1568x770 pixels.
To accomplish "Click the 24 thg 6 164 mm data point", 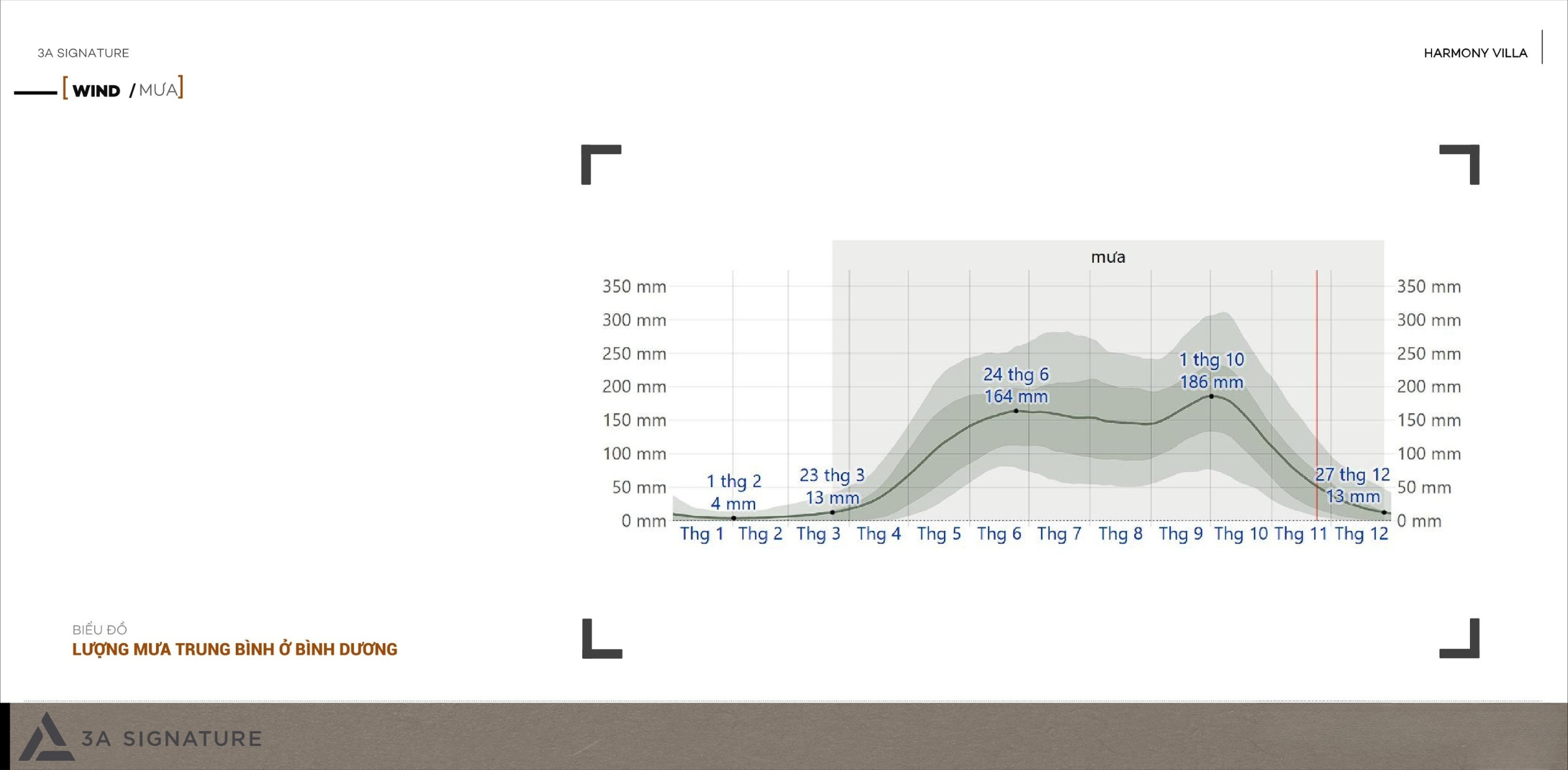I will pos(1016,411).
